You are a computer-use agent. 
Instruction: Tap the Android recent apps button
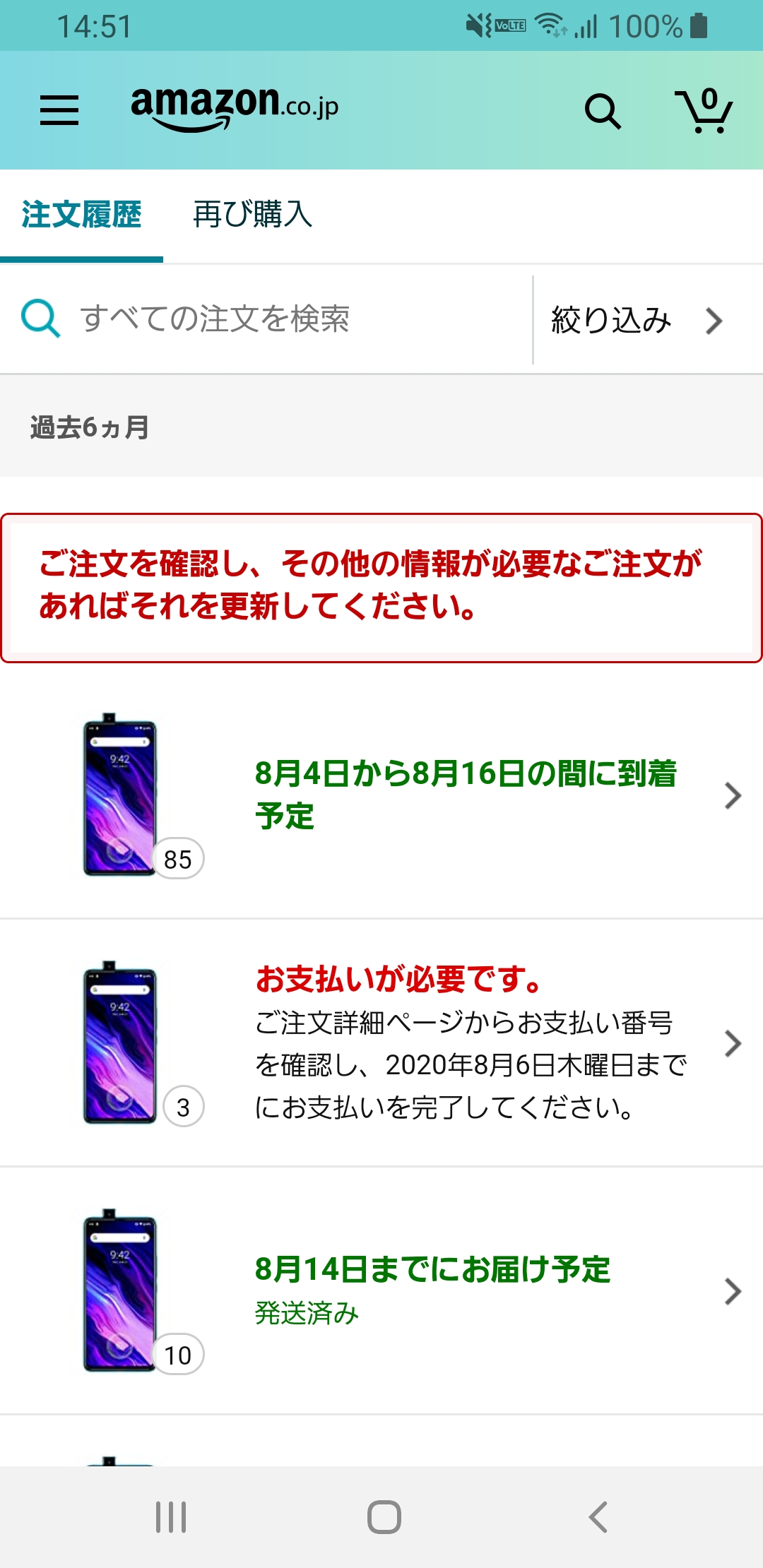click(x=171, y=1516)
